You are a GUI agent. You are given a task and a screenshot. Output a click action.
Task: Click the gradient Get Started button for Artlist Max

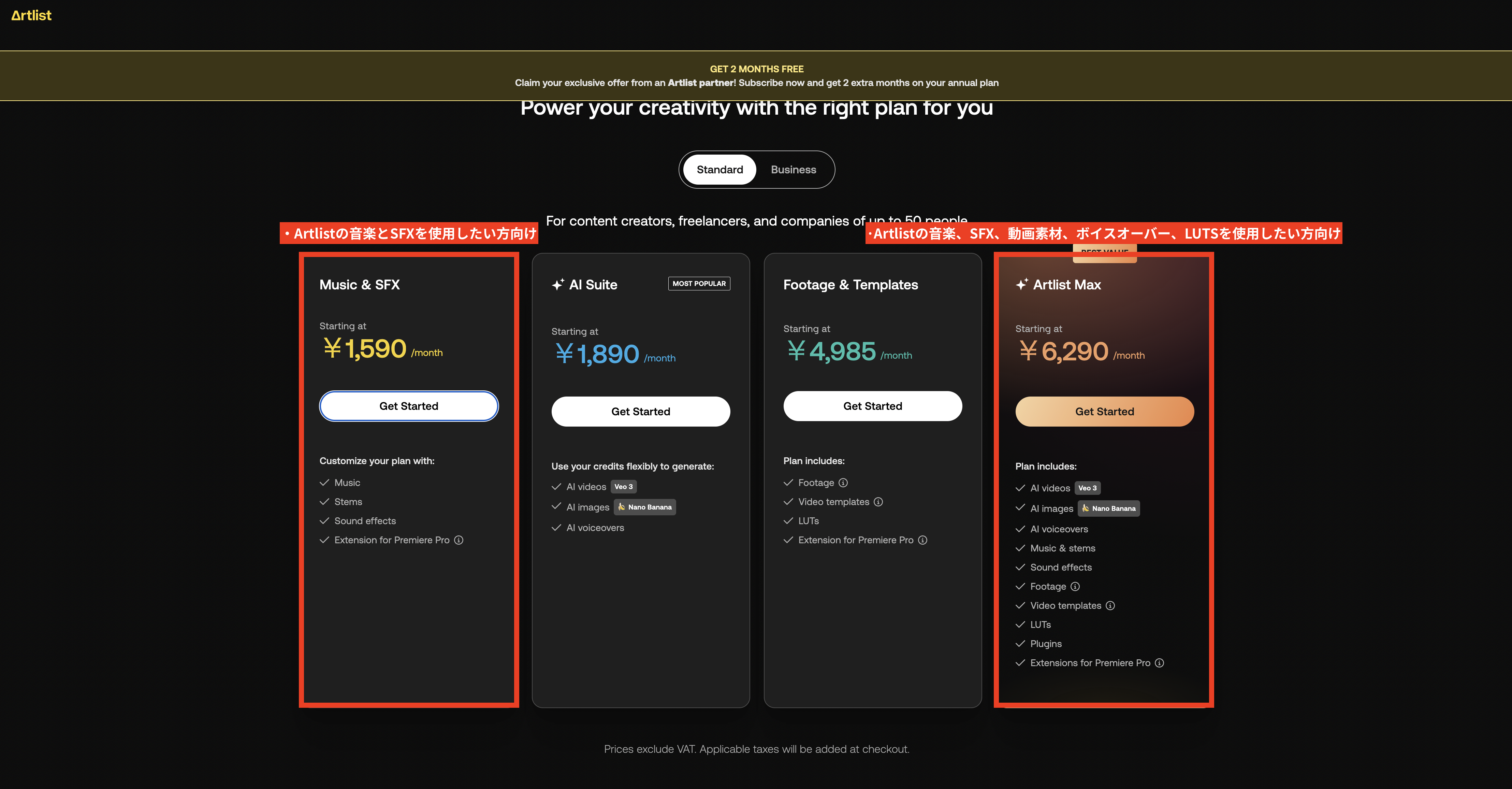tap(1104, 412)
